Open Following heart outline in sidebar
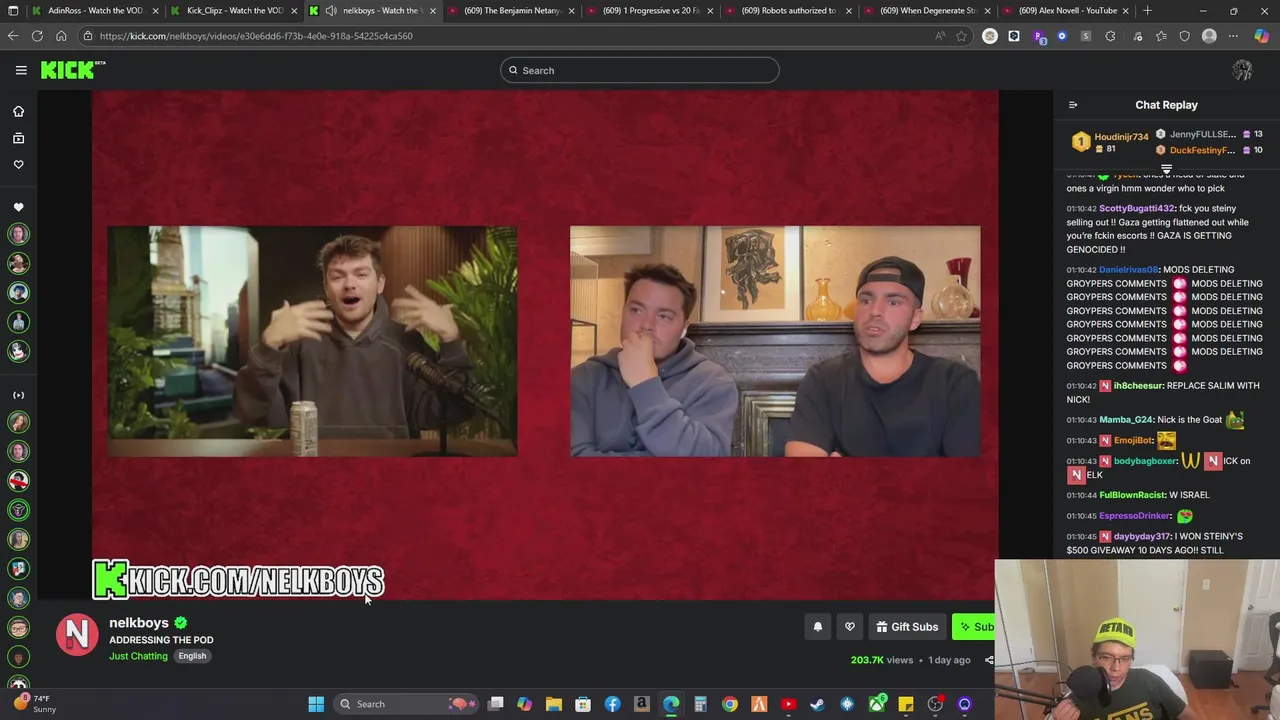1280x720 pixels. 18,164
